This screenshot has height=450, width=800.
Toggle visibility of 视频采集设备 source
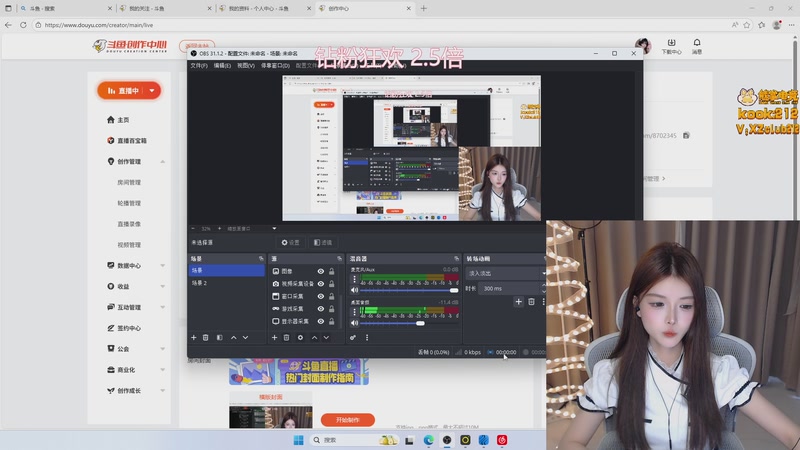(320, 284)
